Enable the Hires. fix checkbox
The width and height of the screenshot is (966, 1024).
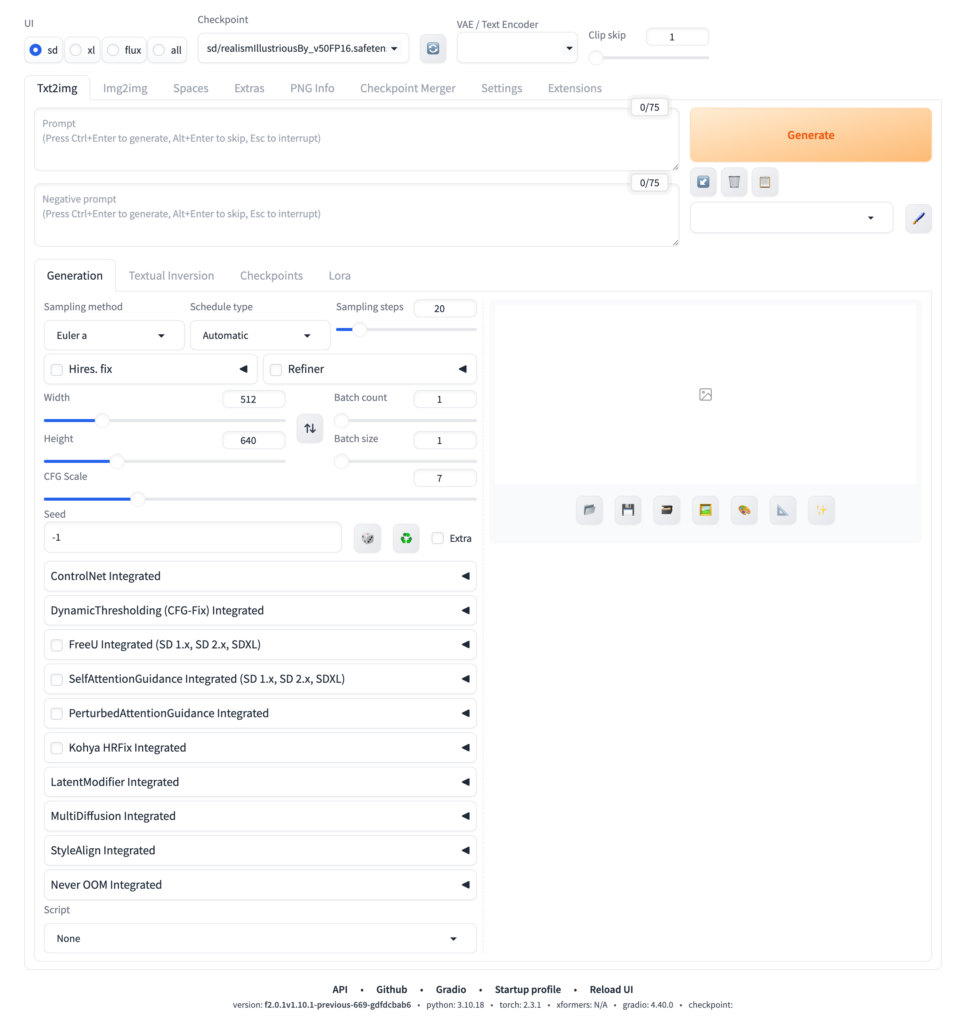(57, 369)
